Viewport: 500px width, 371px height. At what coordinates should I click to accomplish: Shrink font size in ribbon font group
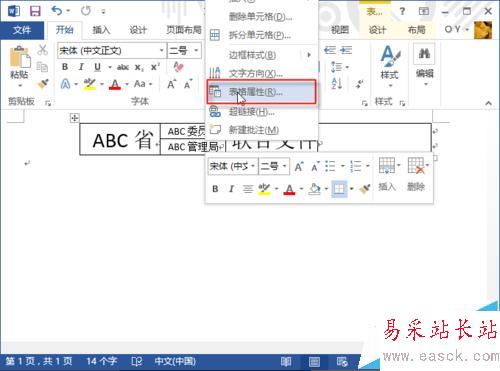click(x=187, y=84)
